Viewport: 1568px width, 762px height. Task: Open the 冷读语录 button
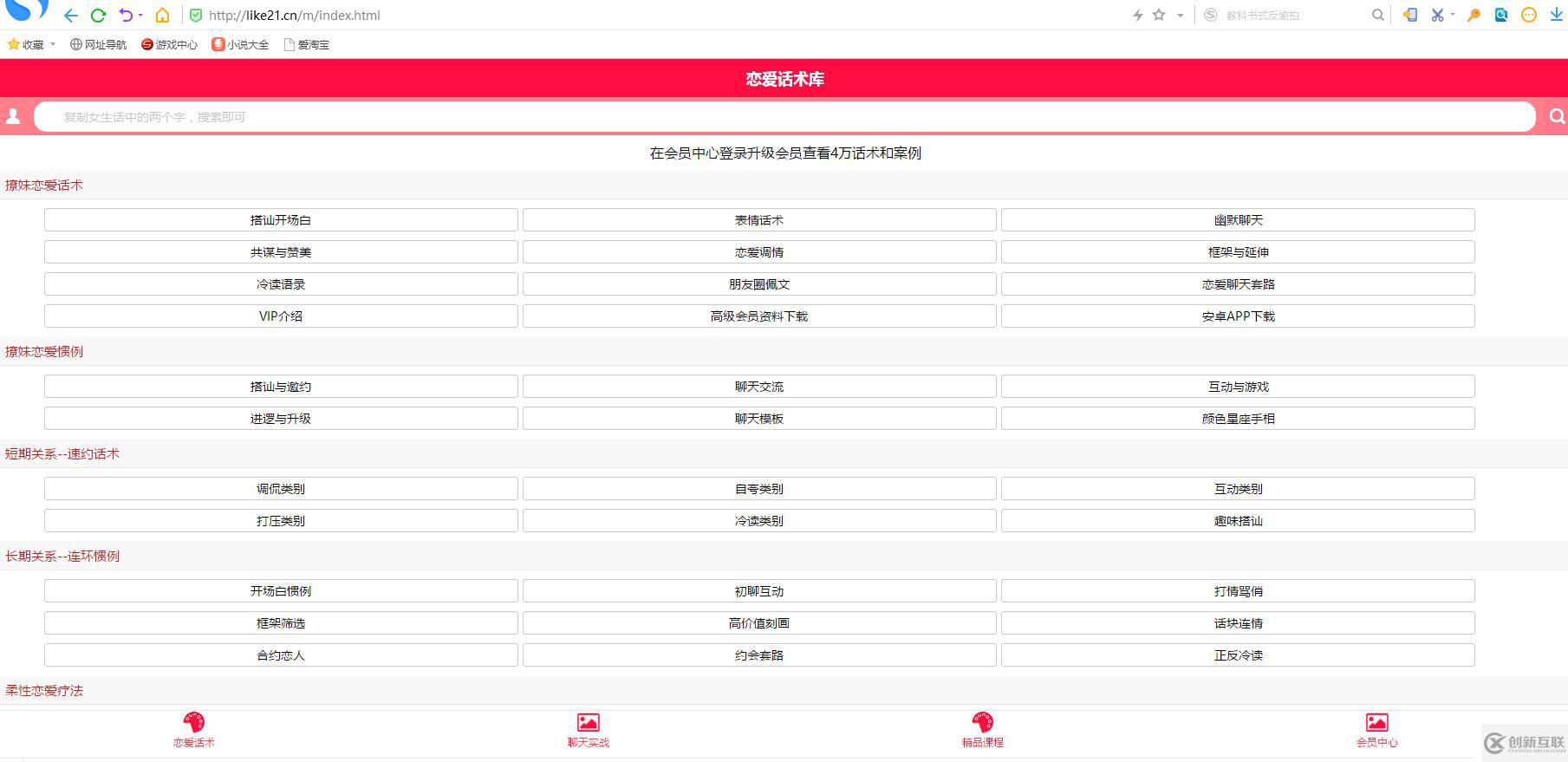[281, 284]
